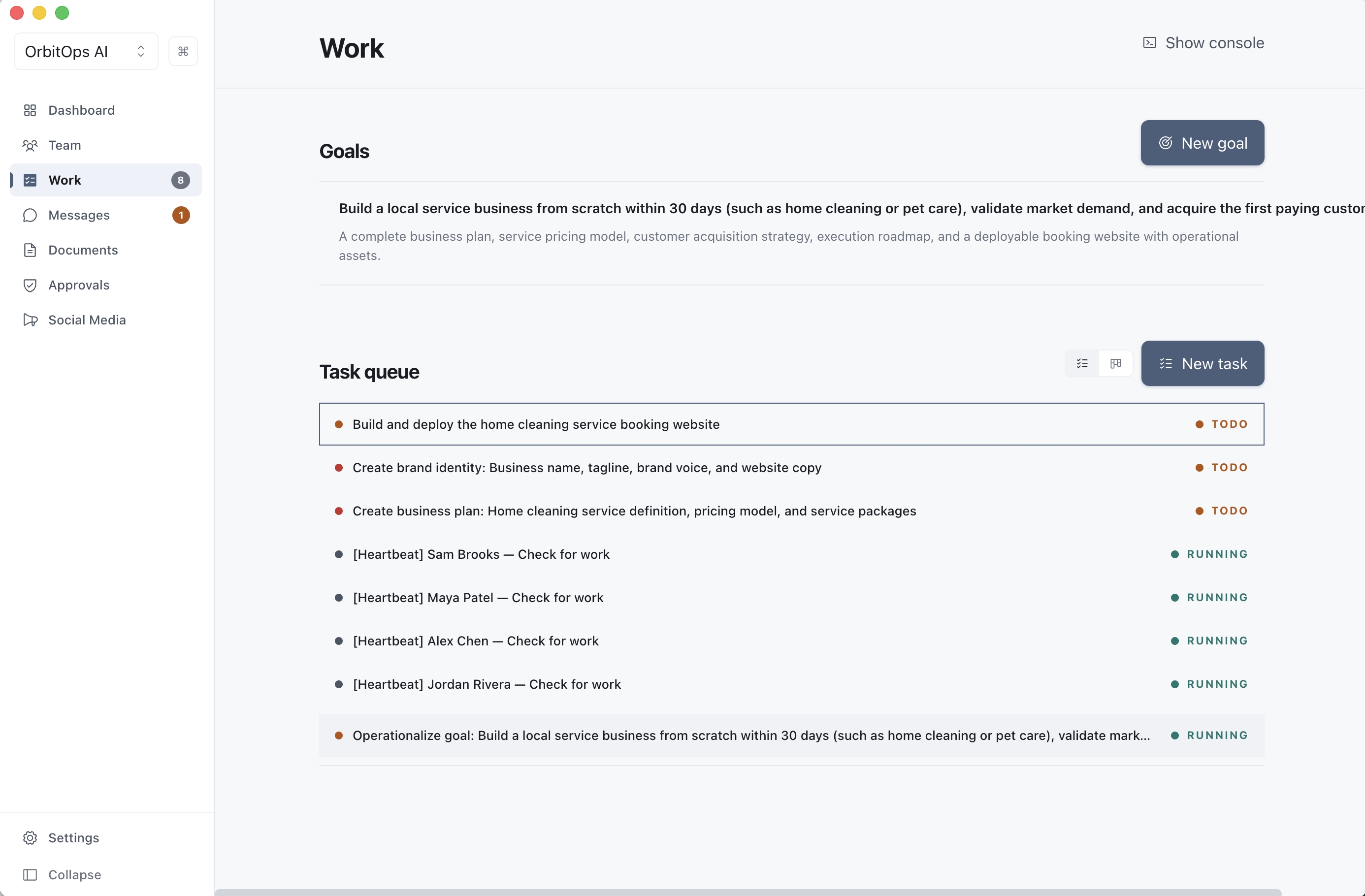Click the Settings gear icon
Viewport: 1365px width, 896px height.
click(x=31, y=837)
